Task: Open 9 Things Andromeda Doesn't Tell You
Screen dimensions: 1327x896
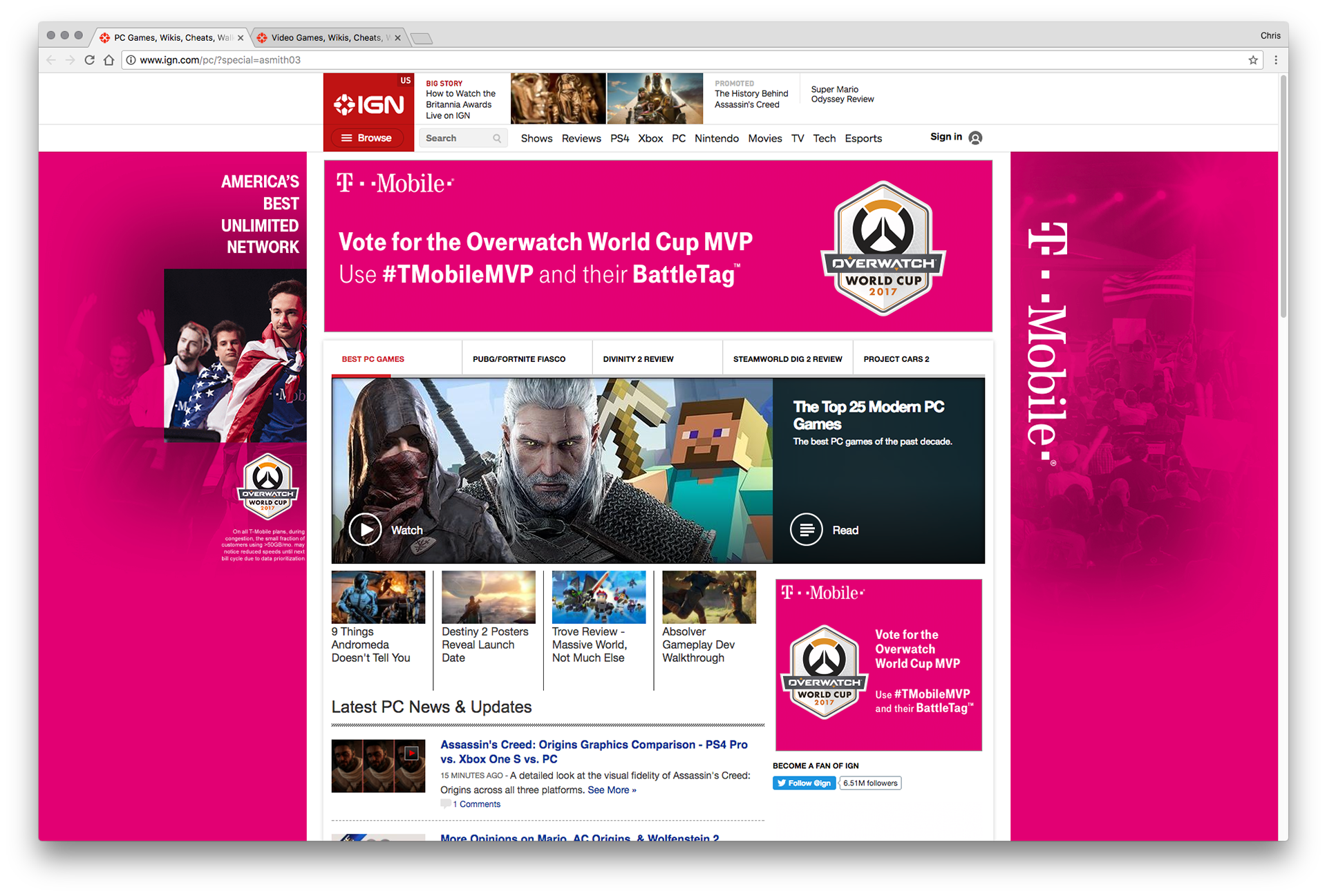Action: [x=370, y=645]
